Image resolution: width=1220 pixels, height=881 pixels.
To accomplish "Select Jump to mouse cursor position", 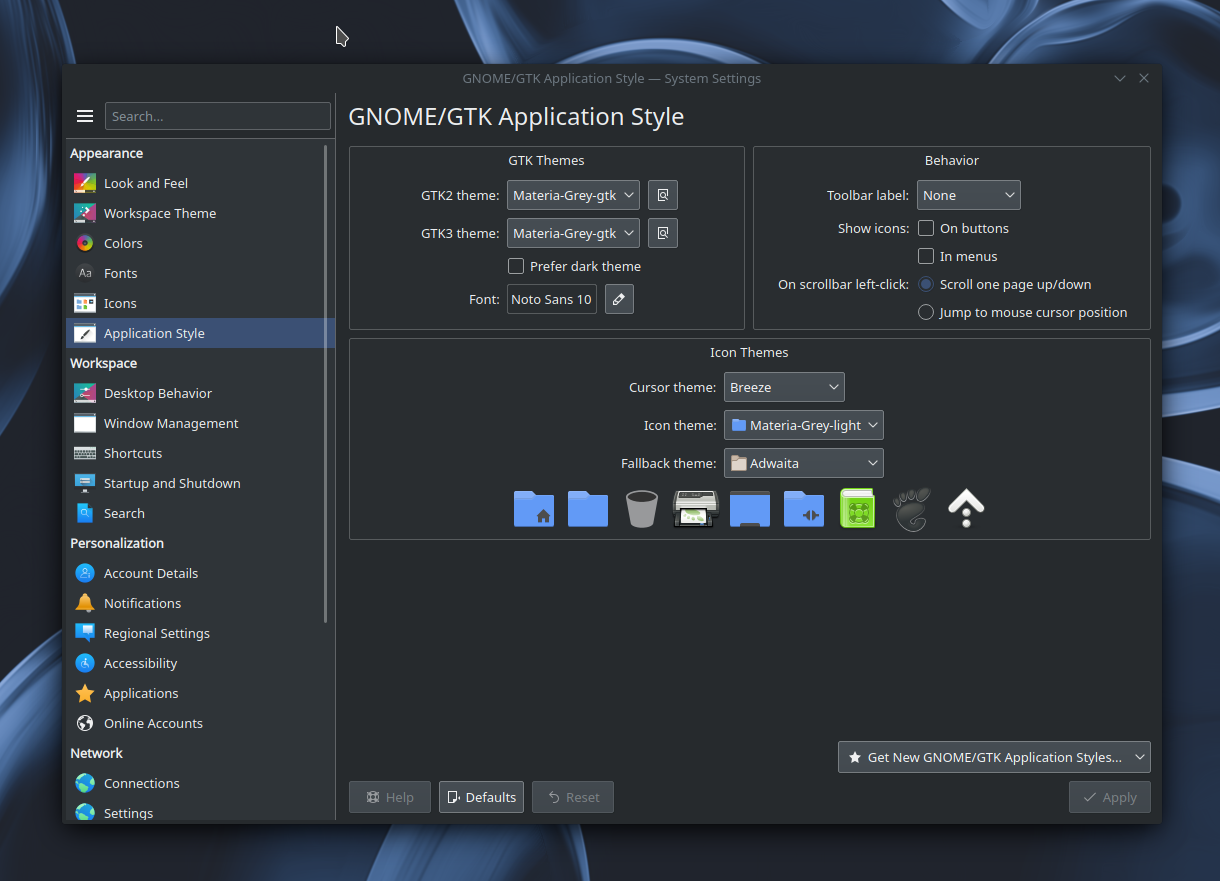I will coord(926,312).
